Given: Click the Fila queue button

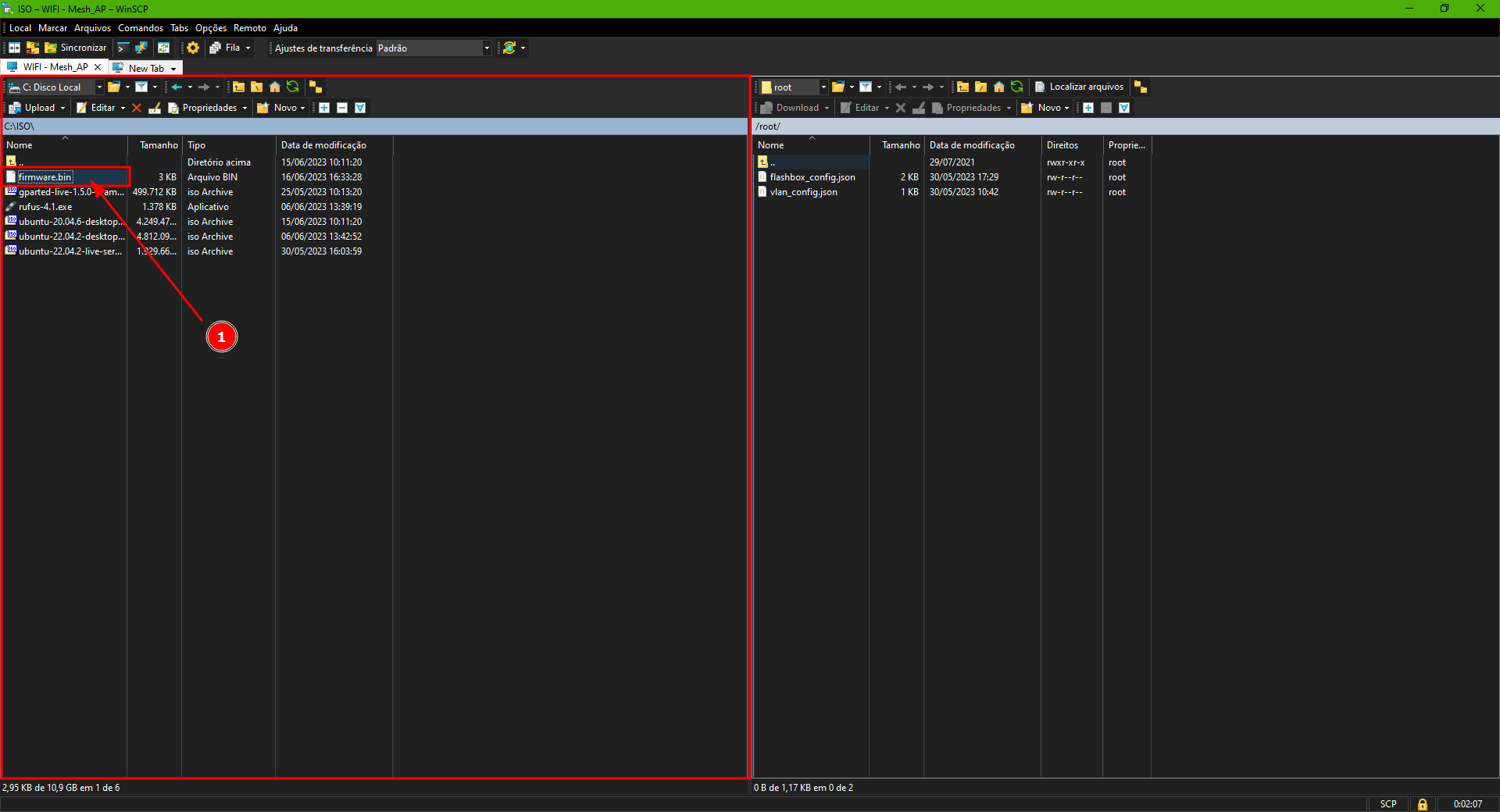Looking at the screenshot, I should [x=225, y=48].
